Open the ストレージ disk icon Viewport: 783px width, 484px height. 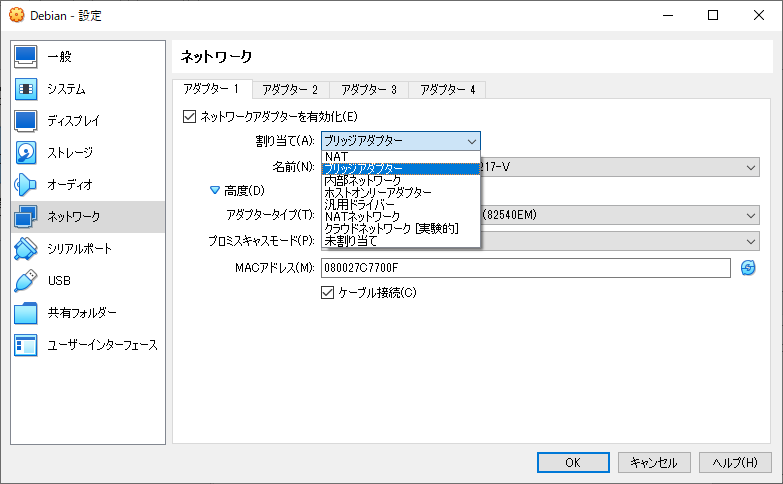click(25, 153)
